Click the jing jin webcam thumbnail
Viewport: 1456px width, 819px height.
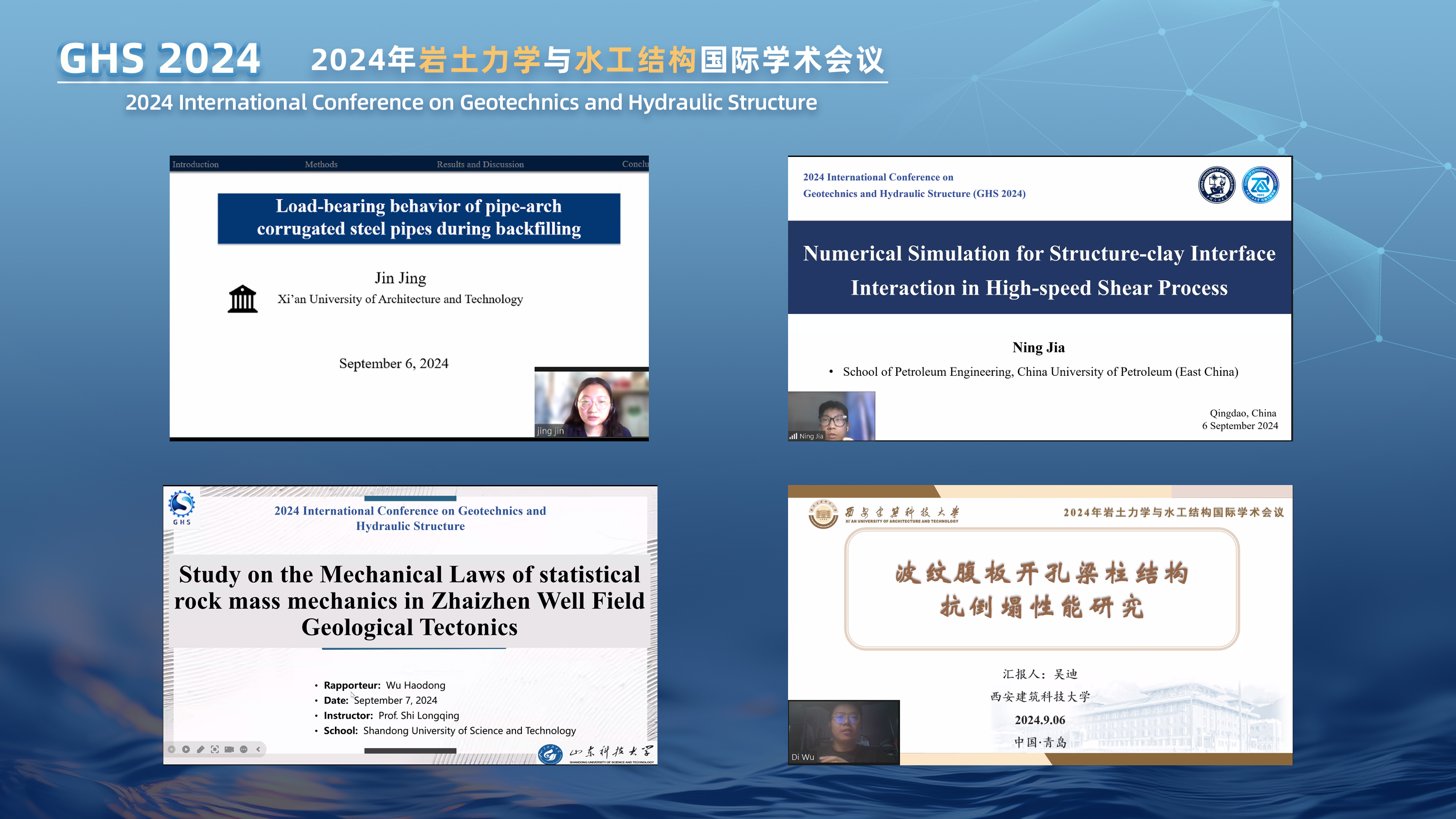coord(591,404)
